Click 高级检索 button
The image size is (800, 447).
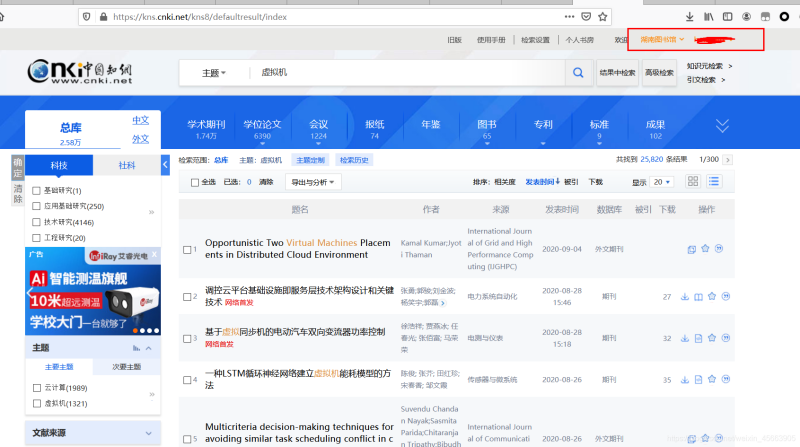click(x=659, y=73)
